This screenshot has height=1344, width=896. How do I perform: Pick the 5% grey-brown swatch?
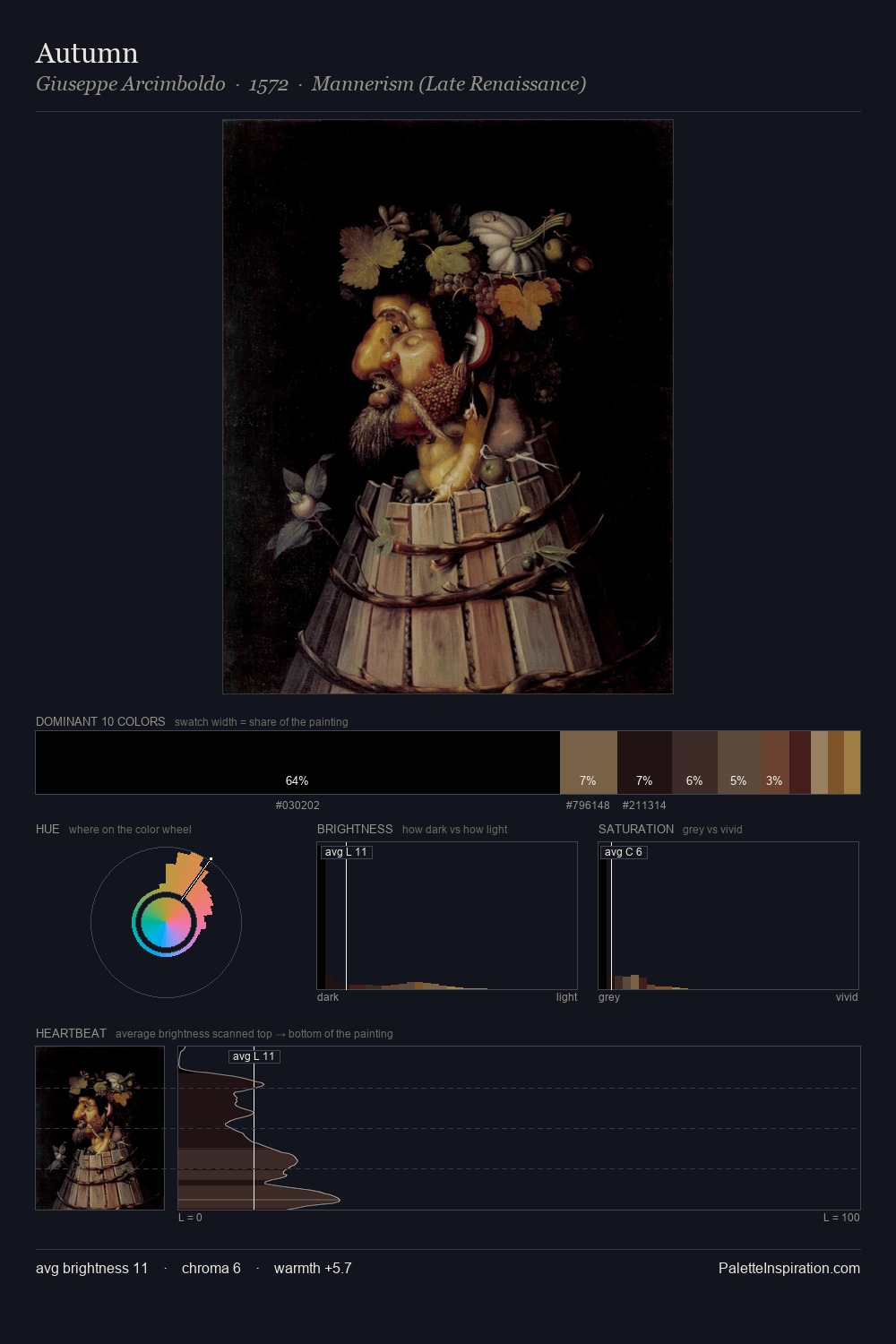(x=738, y=762)
